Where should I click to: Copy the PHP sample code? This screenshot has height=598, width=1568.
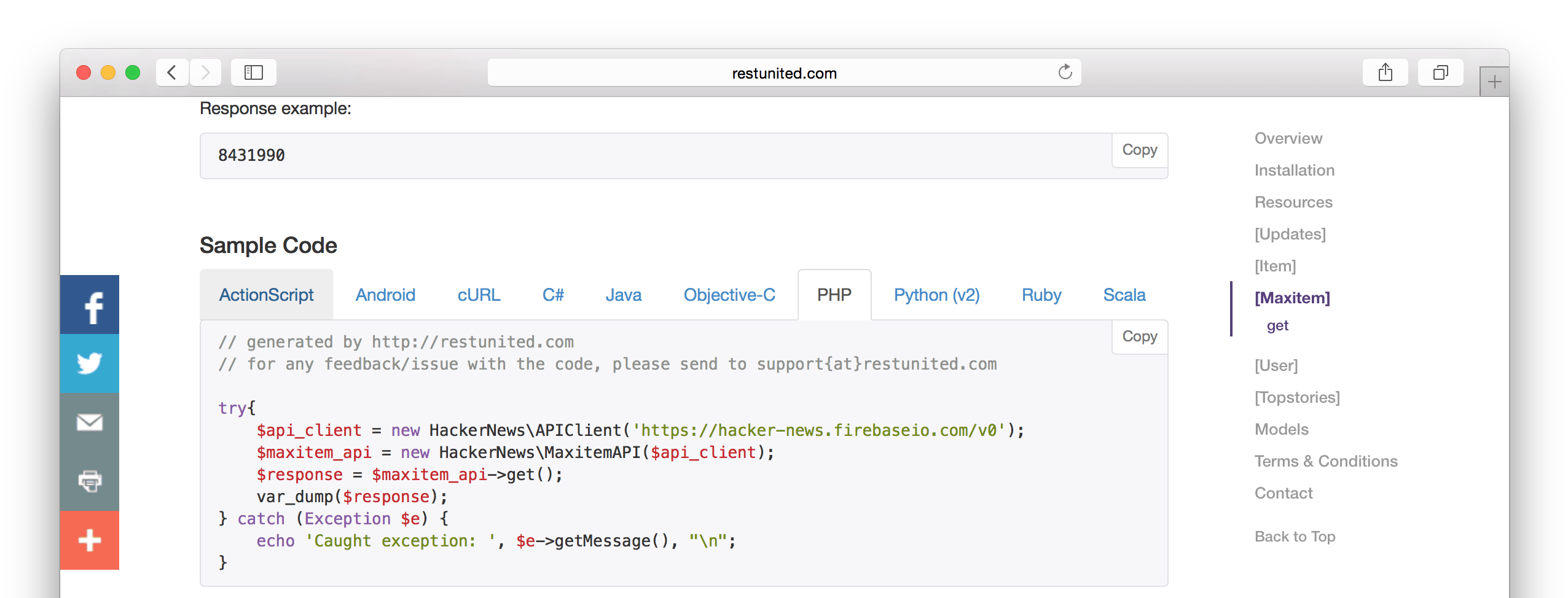[x=1140, y=336]
